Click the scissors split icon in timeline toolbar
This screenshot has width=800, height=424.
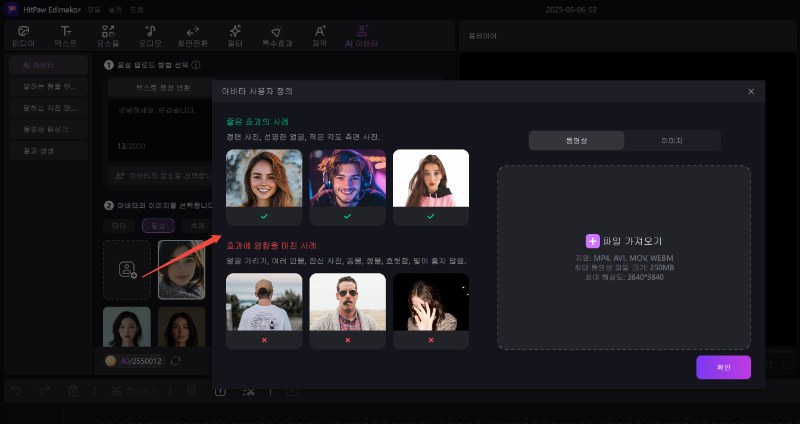(x=116, y=391)
